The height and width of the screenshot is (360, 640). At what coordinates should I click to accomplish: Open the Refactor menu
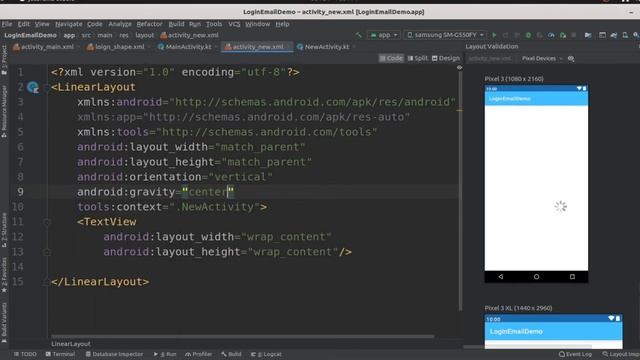149,24
